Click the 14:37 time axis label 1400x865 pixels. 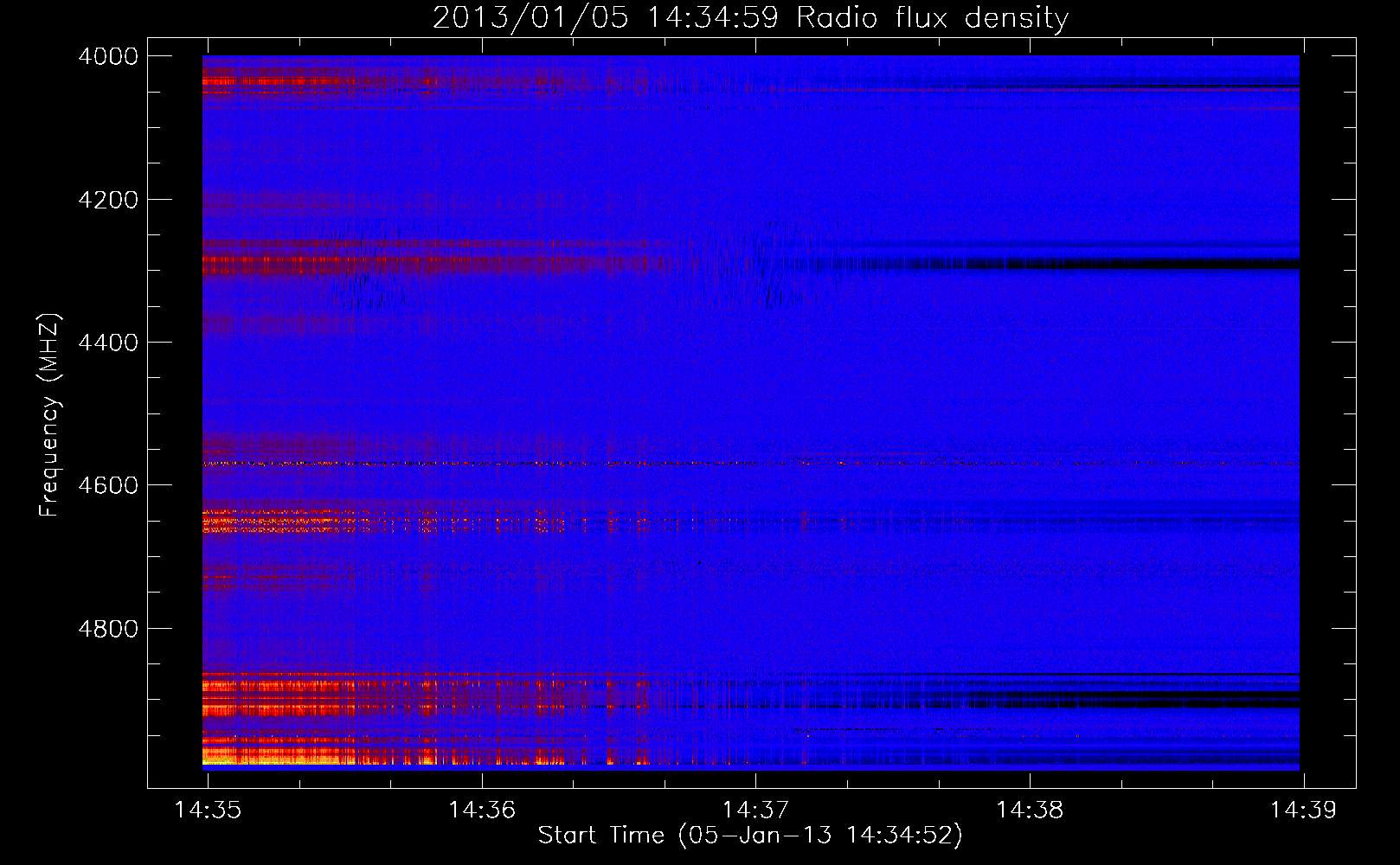[755, 810]
